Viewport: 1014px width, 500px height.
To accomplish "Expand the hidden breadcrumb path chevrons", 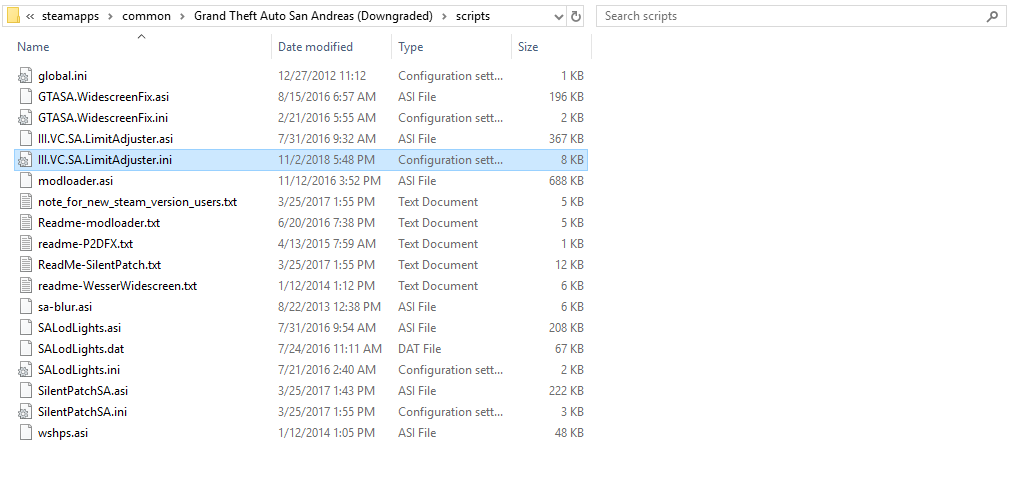I will point(30,17).
